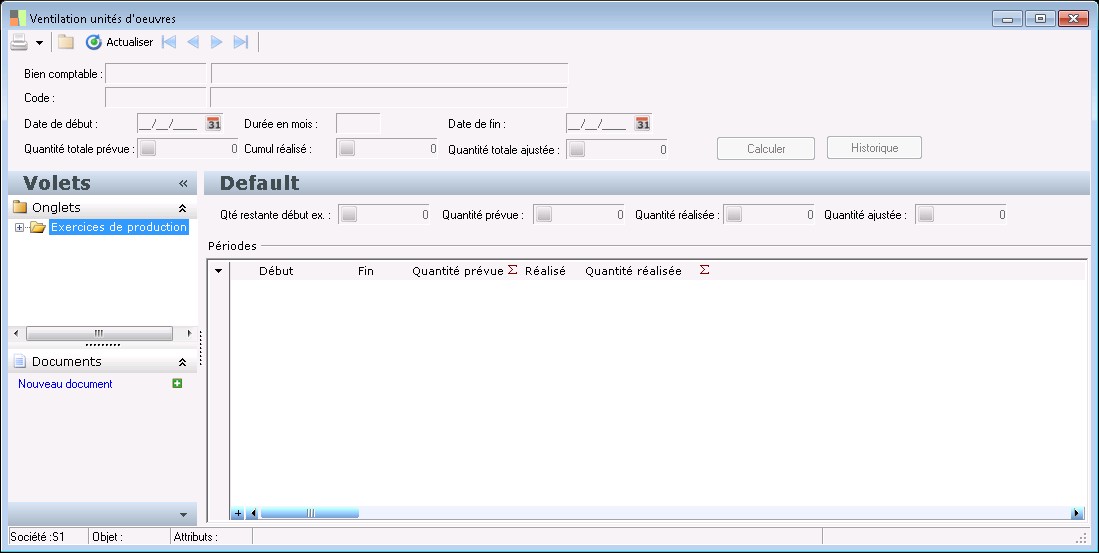Click the Volets horizontal scrollbar thumb
The width and height of the screenshot is (1099, 553).
(x=99, y=334)
